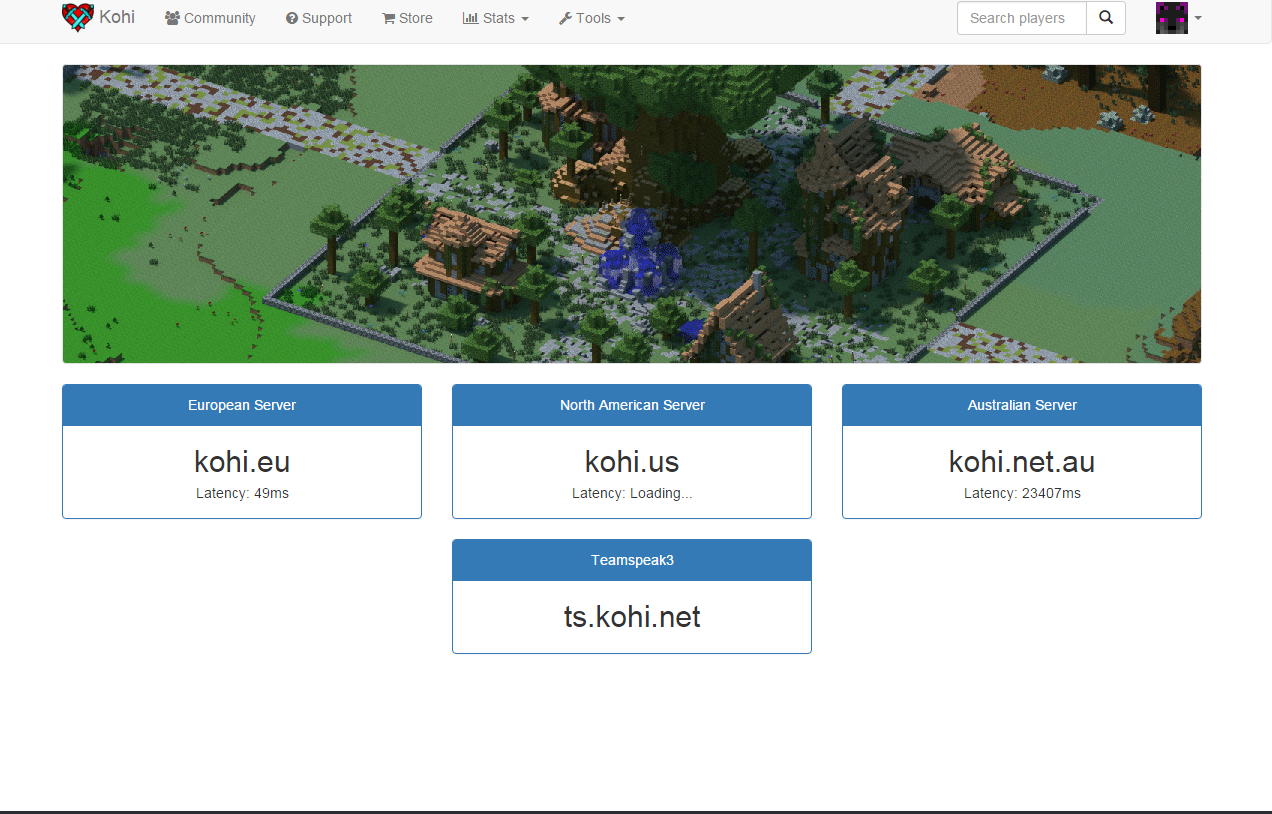The width and height of the screenshot is (1272, 814).
Task: Open the user account dropdown caret
Action: pos(1198,18)
